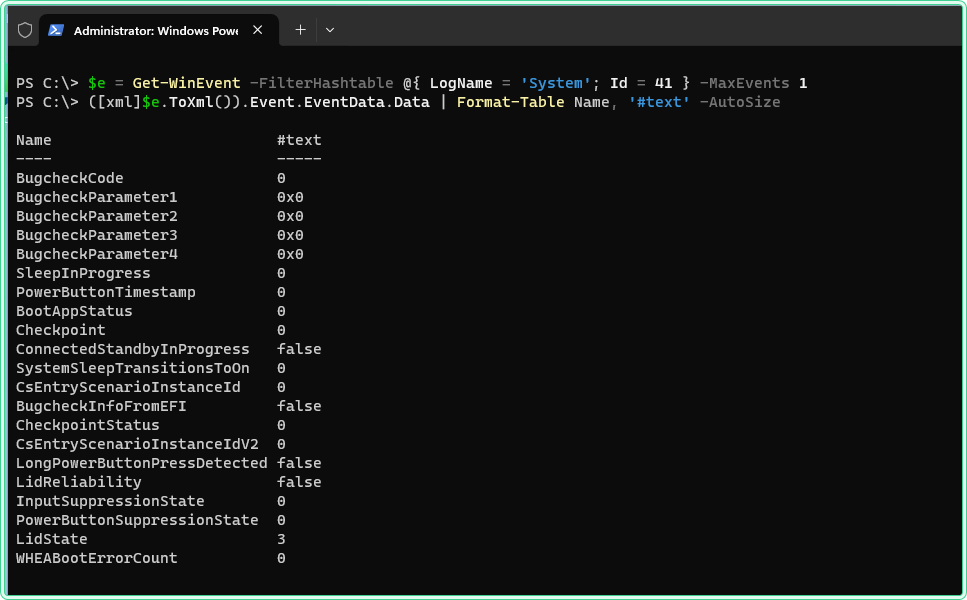Click the false value for BugcheckInfoFromEFI
The width and height of the screenshot is (967, 600).
tap(299, 406)
